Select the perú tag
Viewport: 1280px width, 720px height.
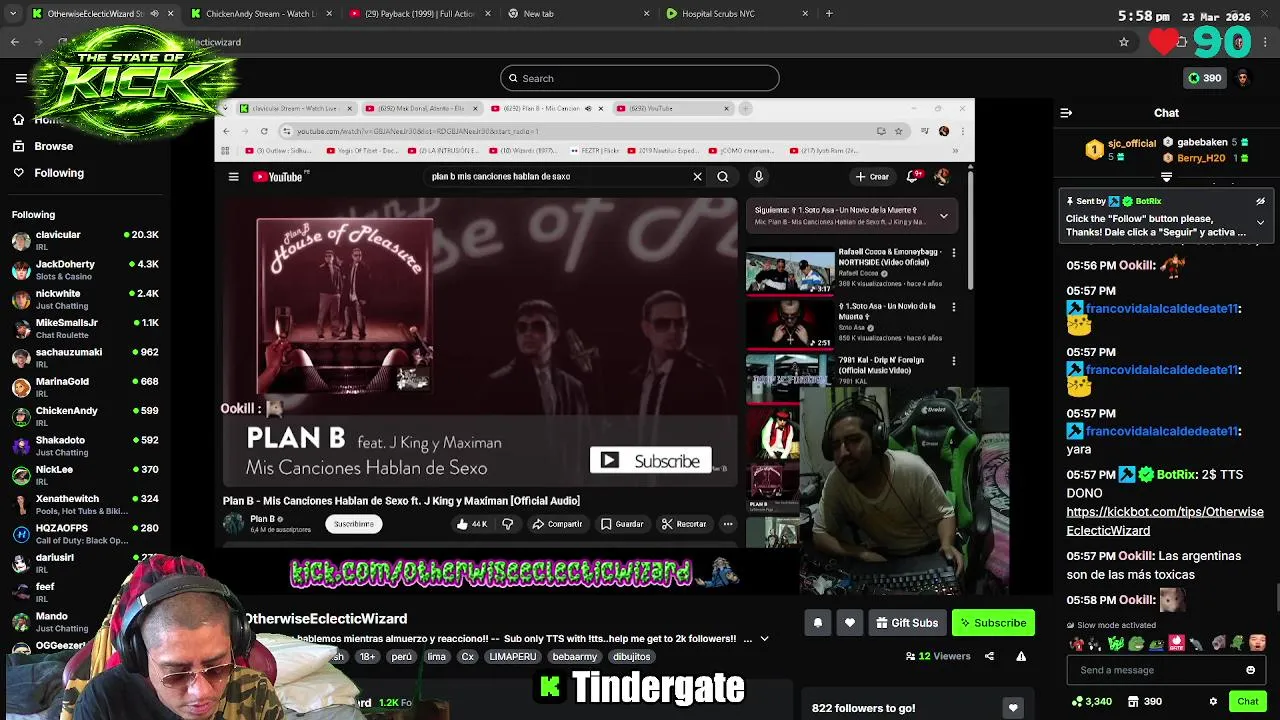coord(401,657)
